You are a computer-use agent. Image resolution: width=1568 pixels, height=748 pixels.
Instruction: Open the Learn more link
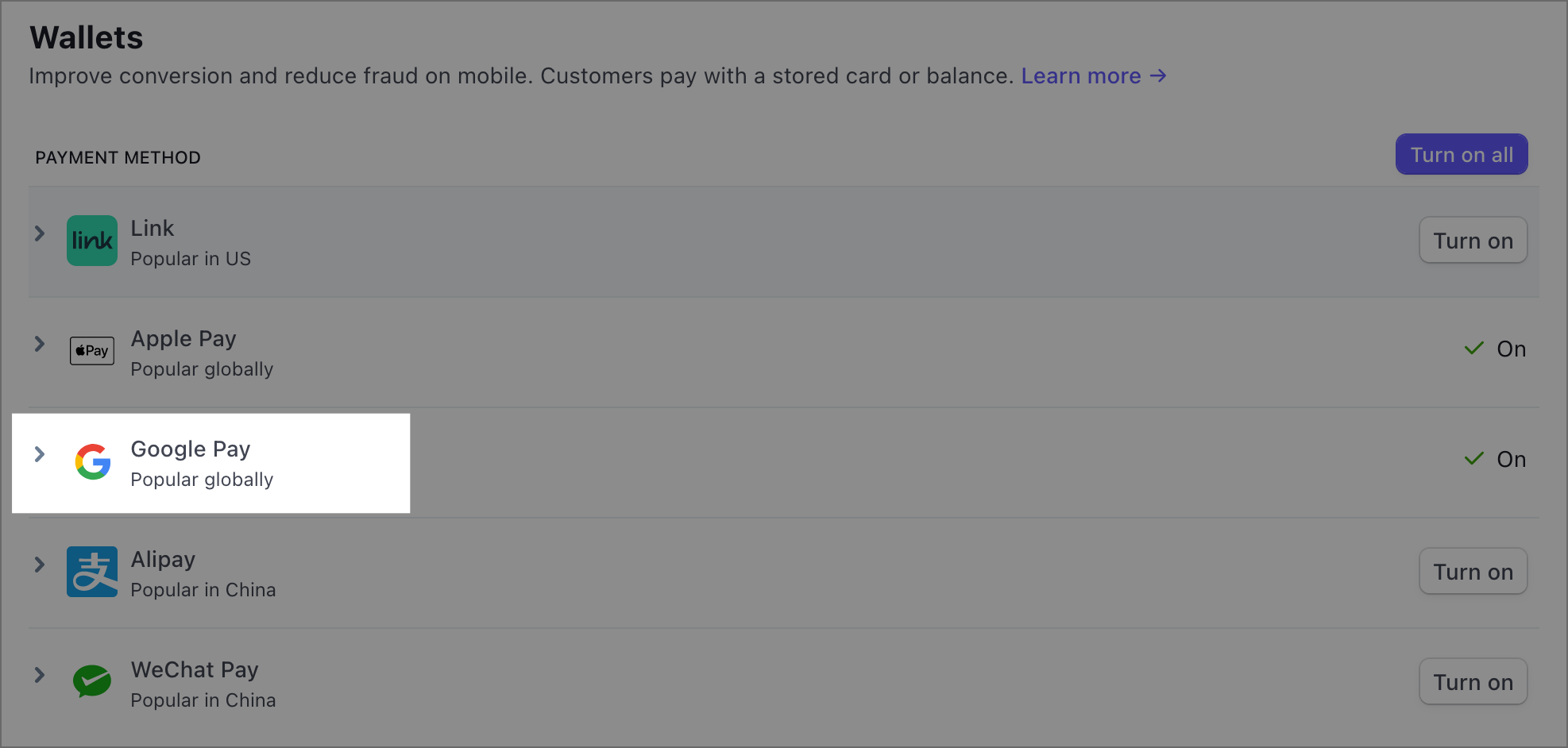[1094, 75]
